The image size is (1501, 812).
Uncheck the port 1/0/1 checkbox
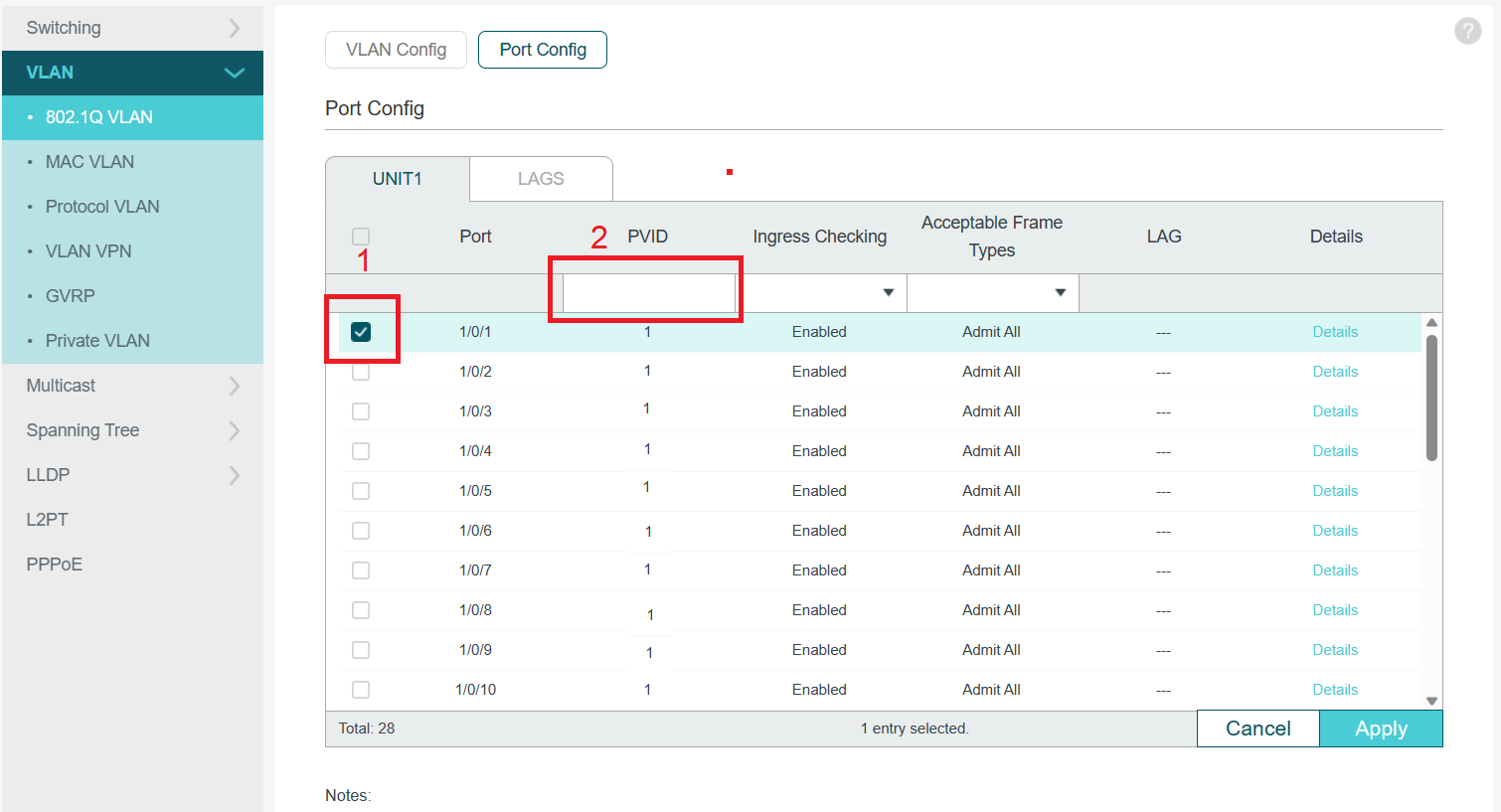[360, 331]
